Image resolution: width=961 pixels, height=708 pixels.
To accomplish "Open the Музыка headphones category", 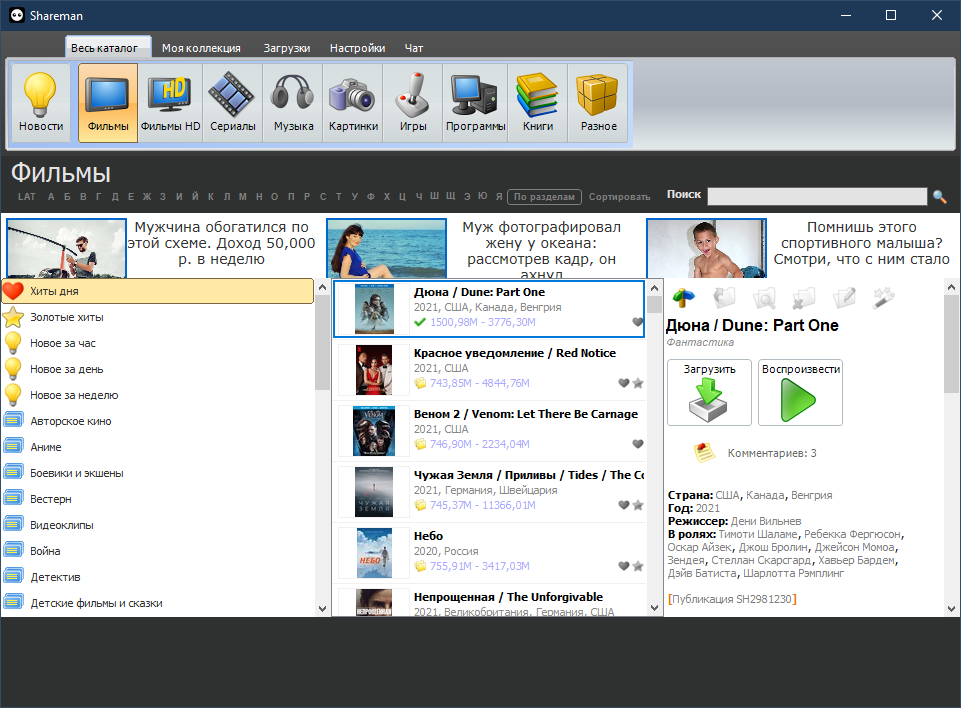I will 293,102.
